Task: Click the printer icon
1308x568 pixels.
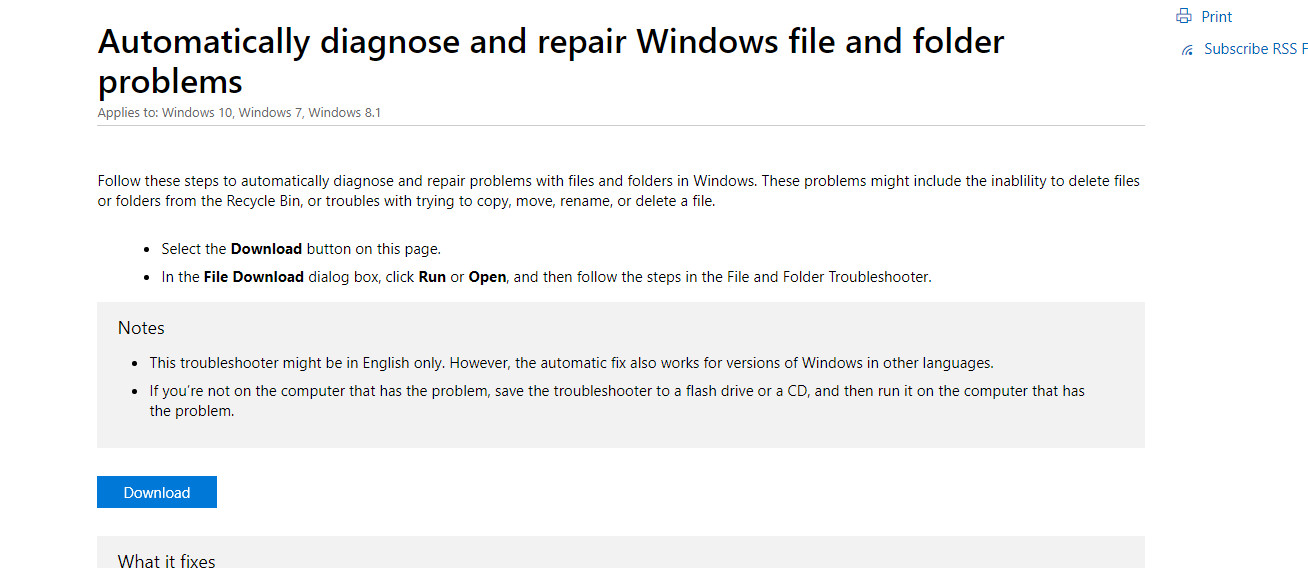Action: pyautogui.click(x=1185, y=16)
